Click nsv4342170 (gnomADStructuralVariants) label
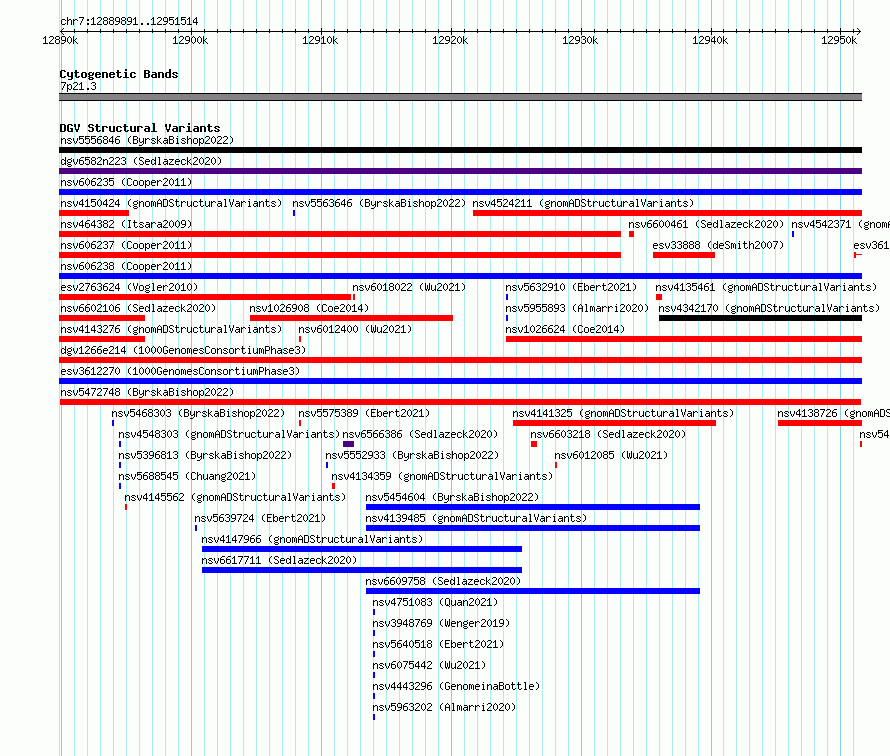This screenshot has height=756, width=890. point(769,308)
